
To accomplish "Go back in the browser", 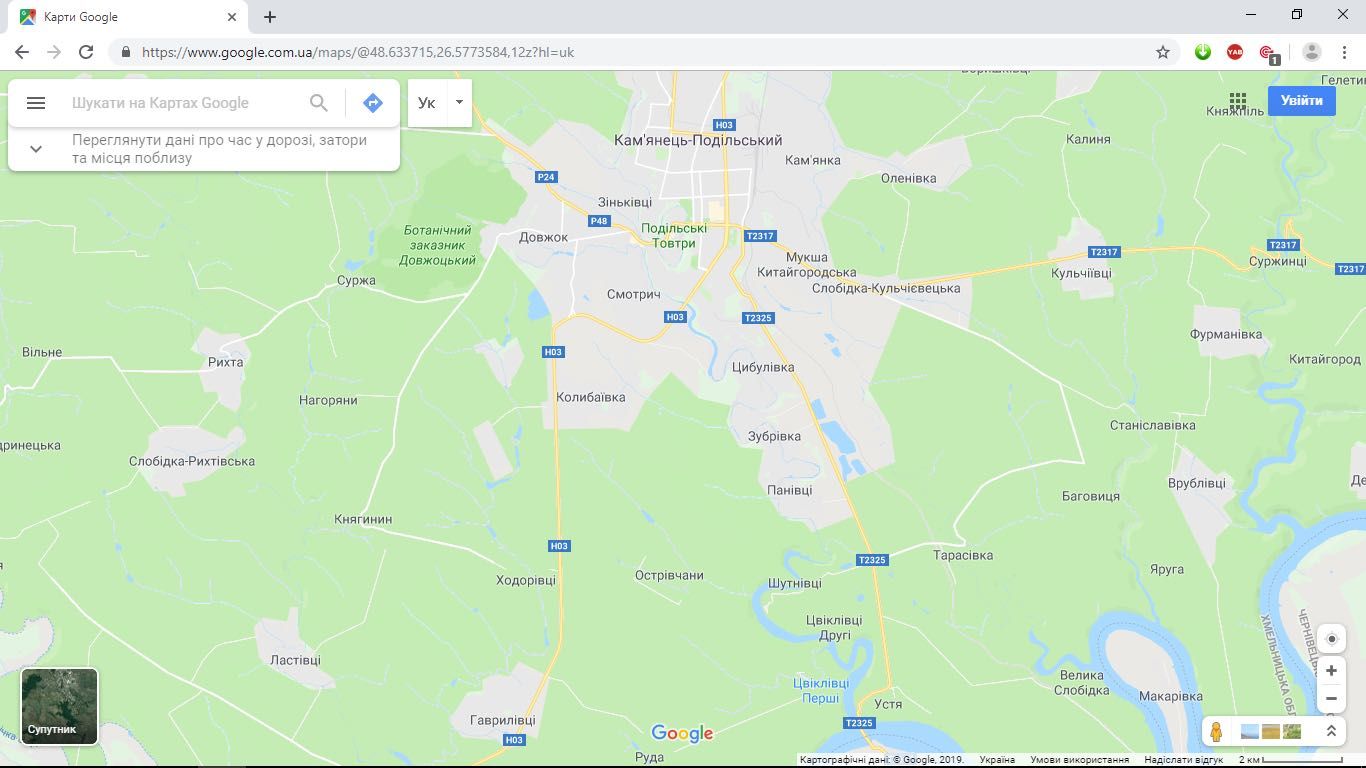I will pyautogui.click(x=22, y=52).
